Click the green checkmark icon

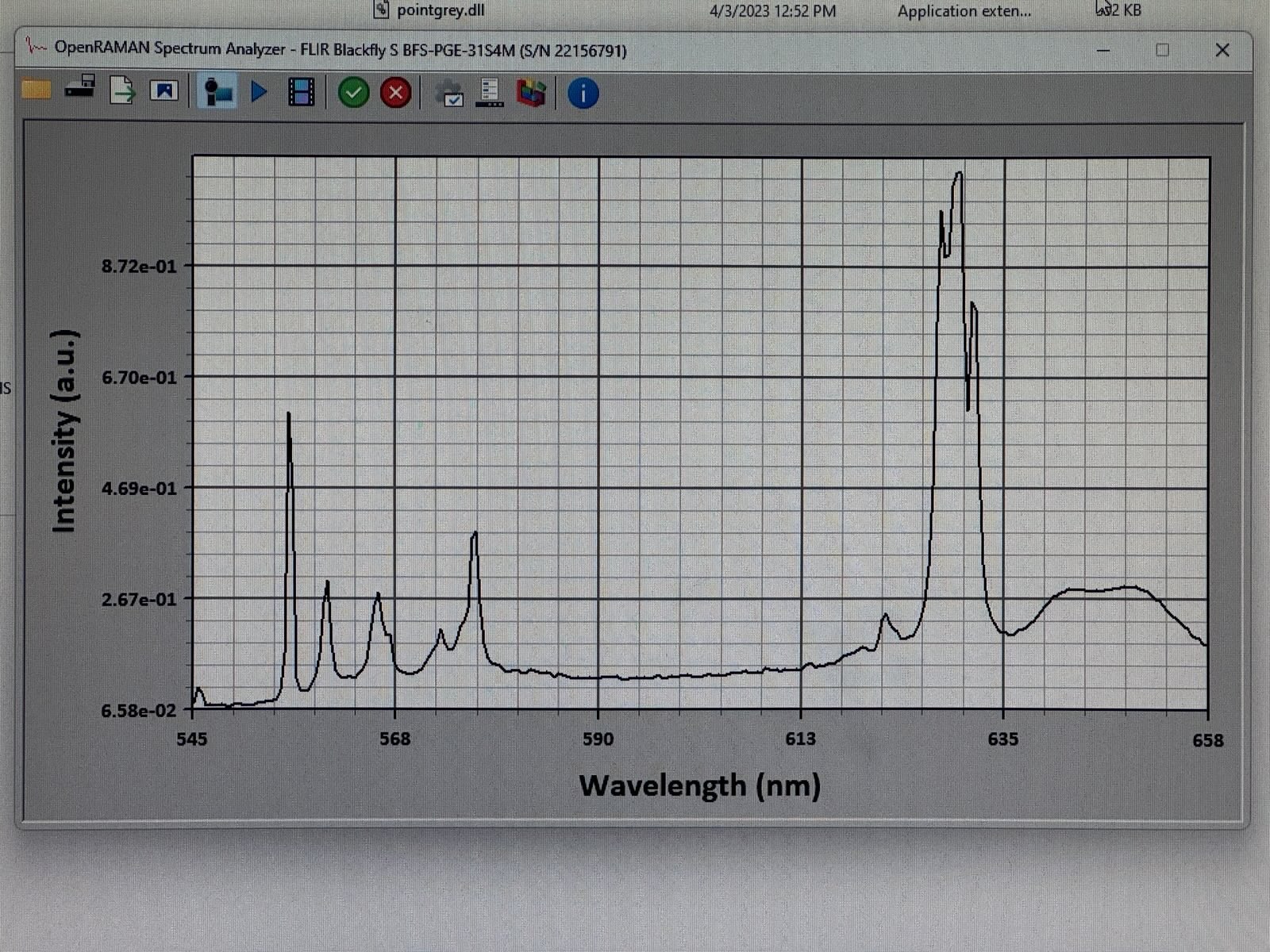click(353, 93)
